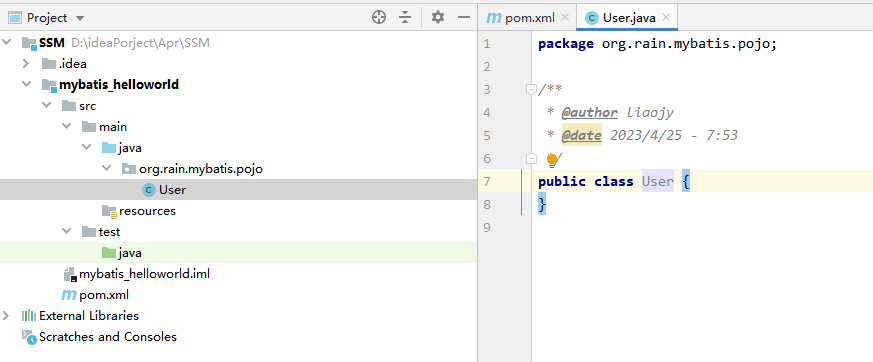Select mybatis_helloworld.iml file
The height and width of the screenshot is (362, 873).
(x=144, y=274)
